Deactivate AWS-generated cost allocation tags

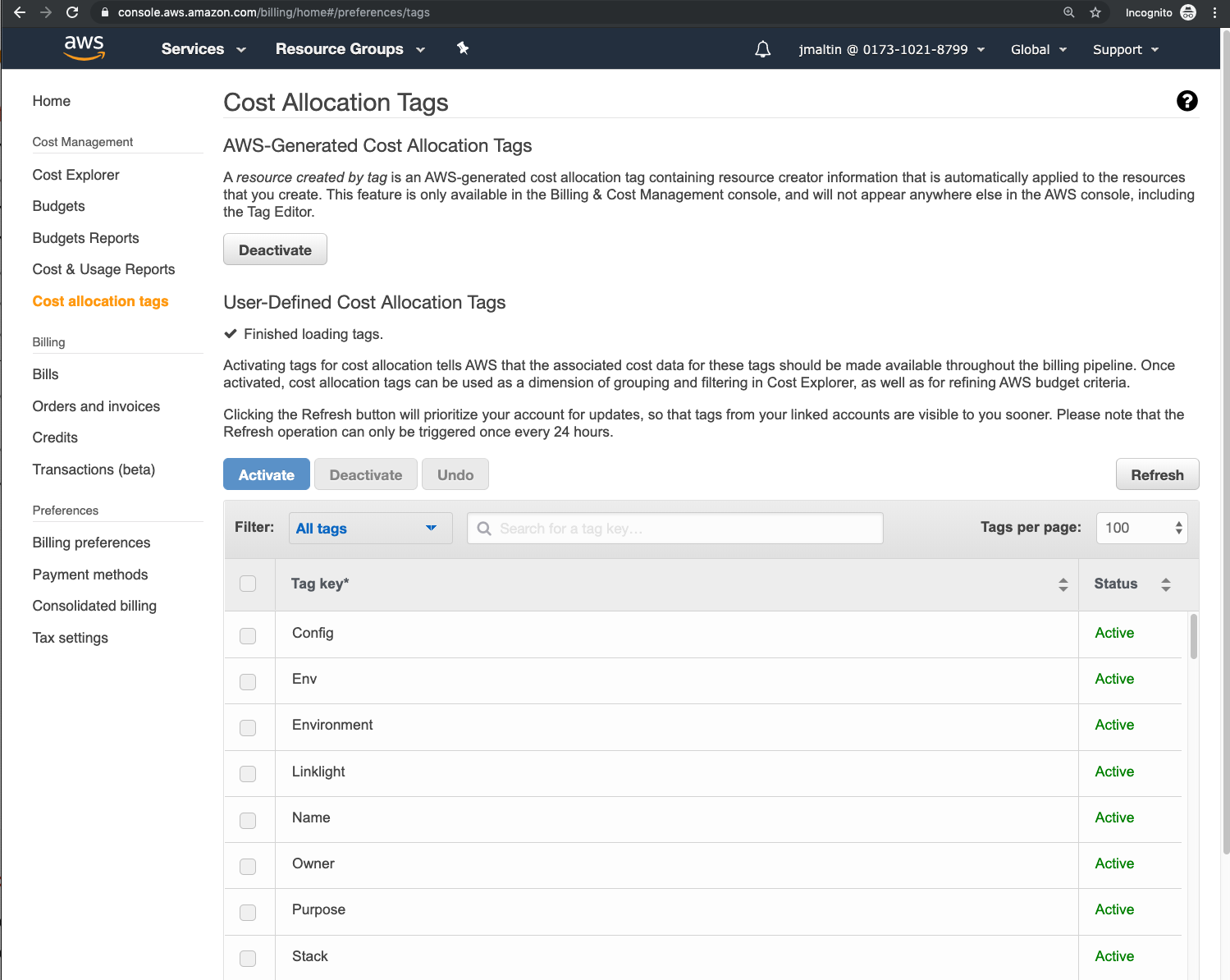(275, 250)
